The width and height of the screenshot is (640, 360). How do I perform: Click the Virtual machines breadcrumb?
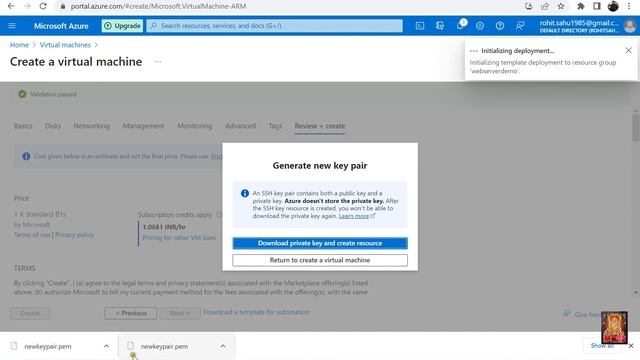click(65, 45)
